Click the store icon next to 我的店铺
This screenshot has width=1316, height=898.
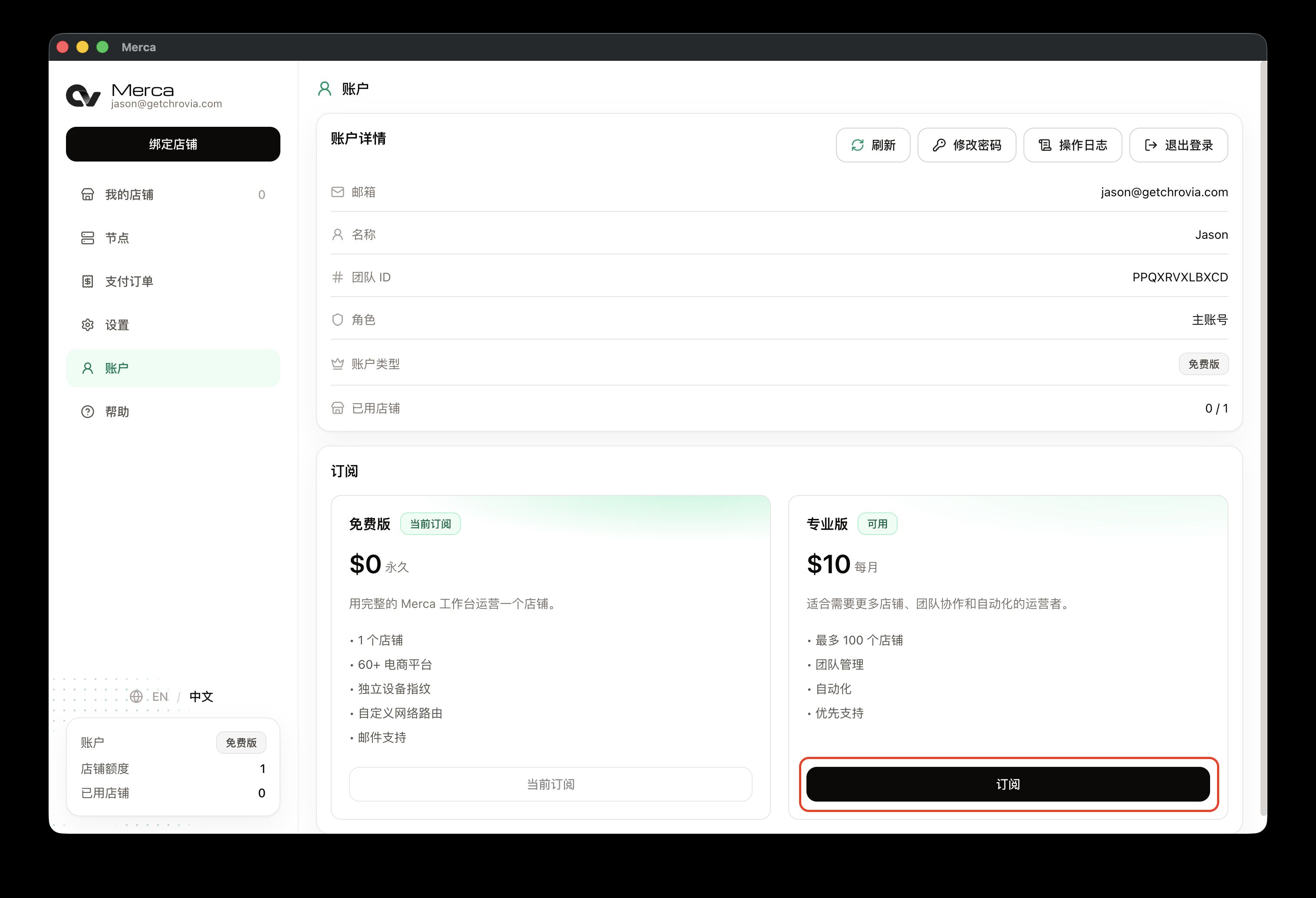pos(87,195)
